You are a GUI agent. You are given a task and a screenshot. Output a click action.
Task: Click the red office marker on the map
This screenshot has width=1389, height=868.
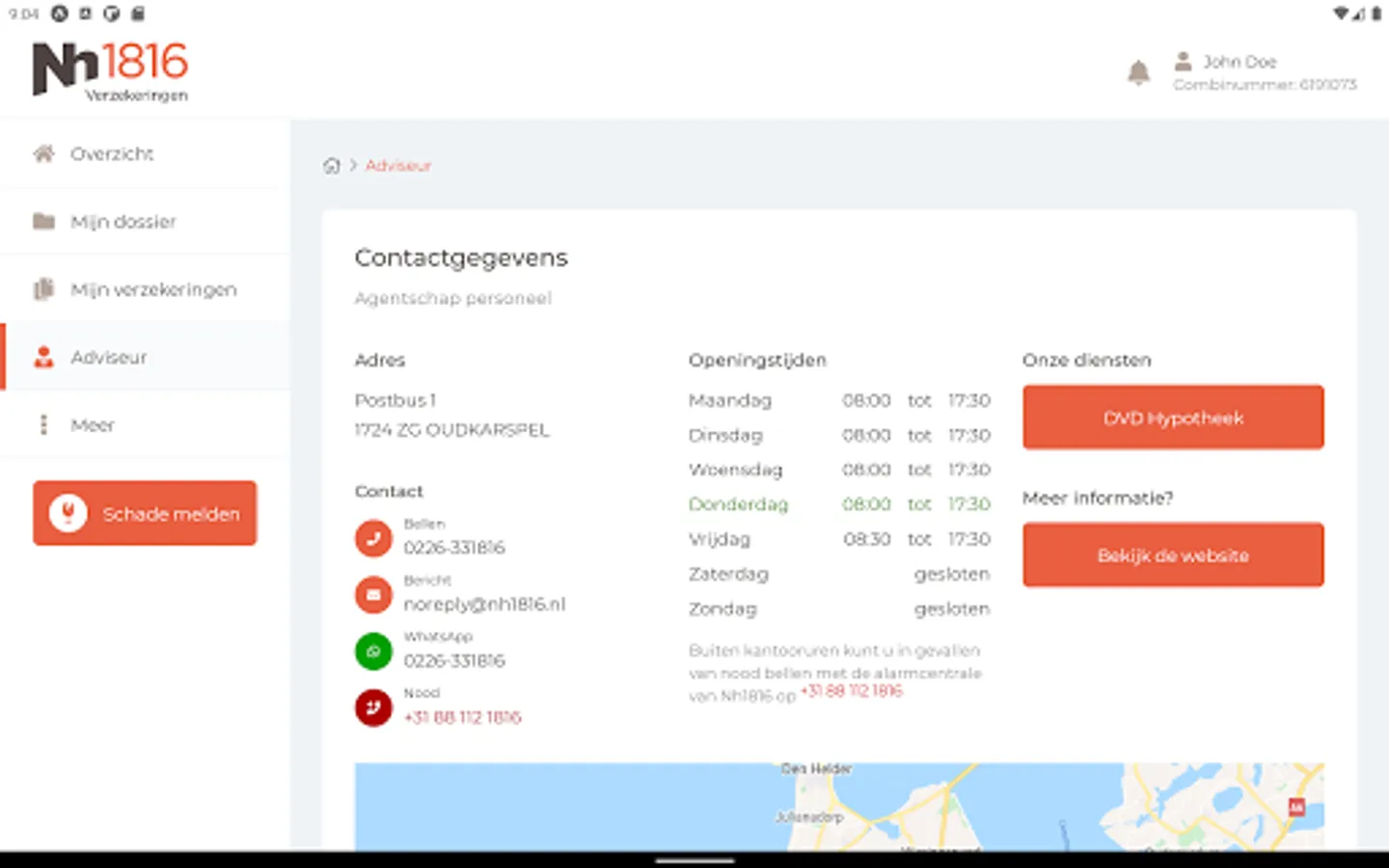click(x=1296, y=807)
